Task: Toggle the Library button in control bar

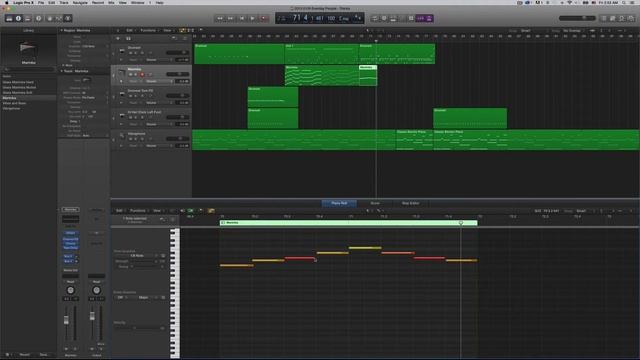Action: point(9,18)
